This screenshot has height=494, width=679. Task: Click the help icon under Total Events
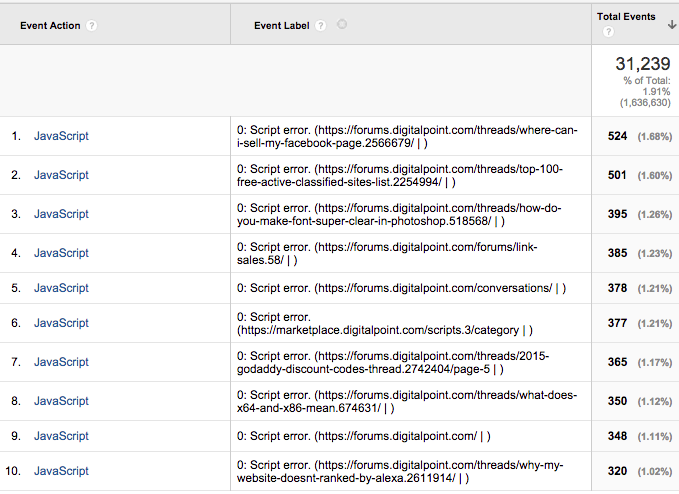coord(608,33)
